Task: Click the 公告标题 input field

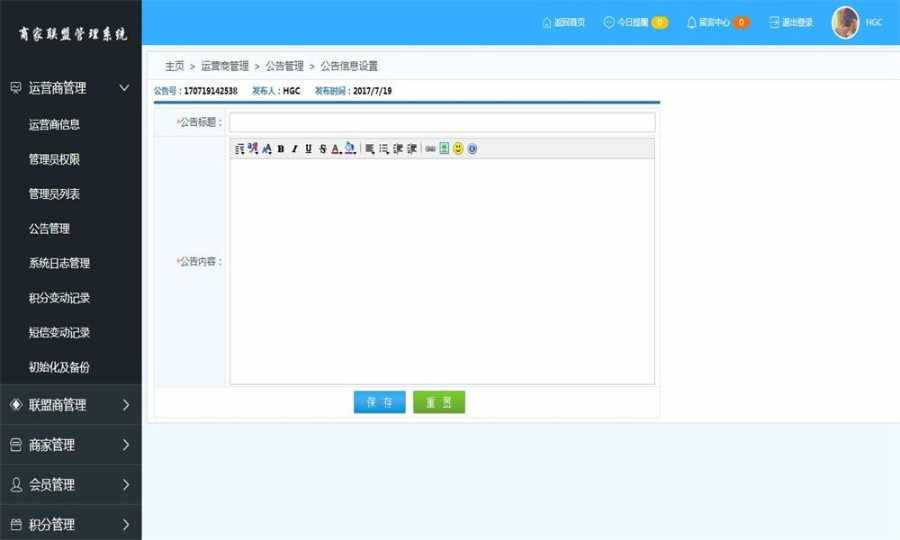Action: (442, 122)
